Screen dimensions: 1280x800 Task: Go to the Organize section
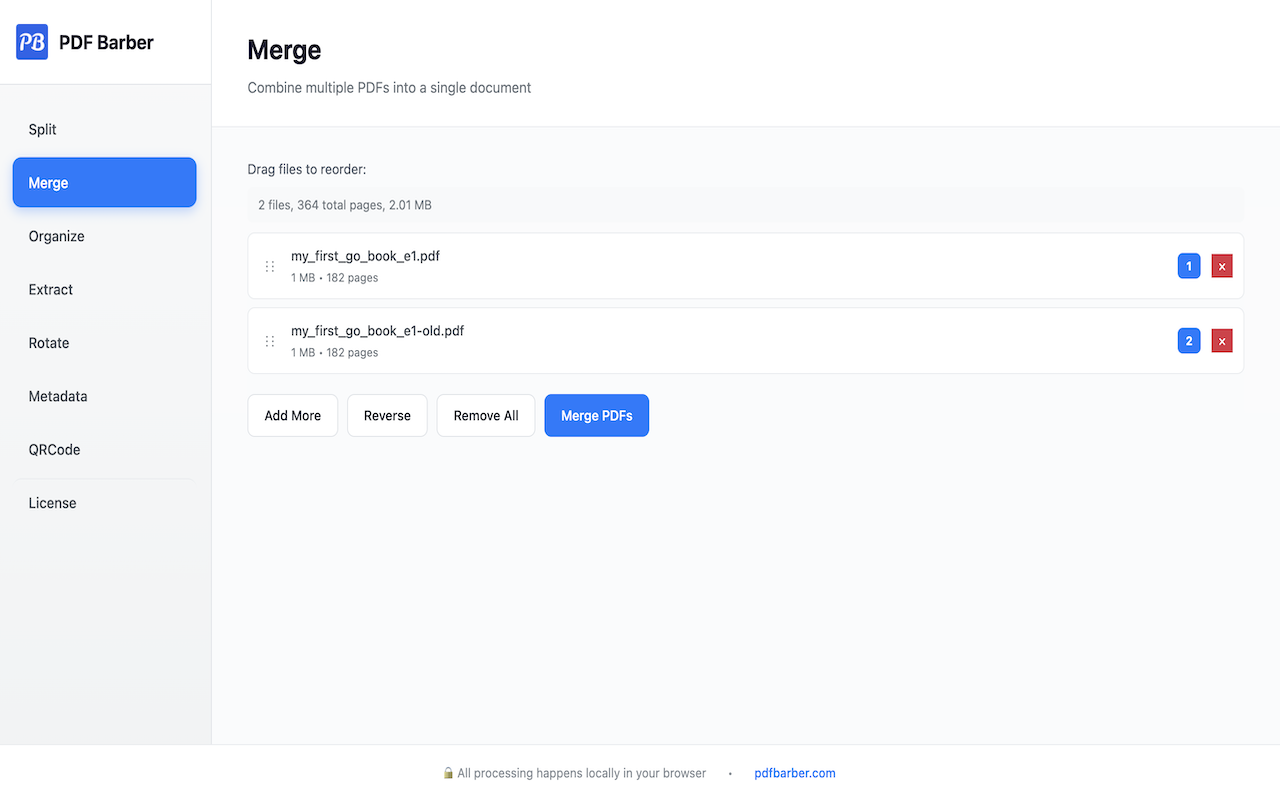(x=57, y=236)
